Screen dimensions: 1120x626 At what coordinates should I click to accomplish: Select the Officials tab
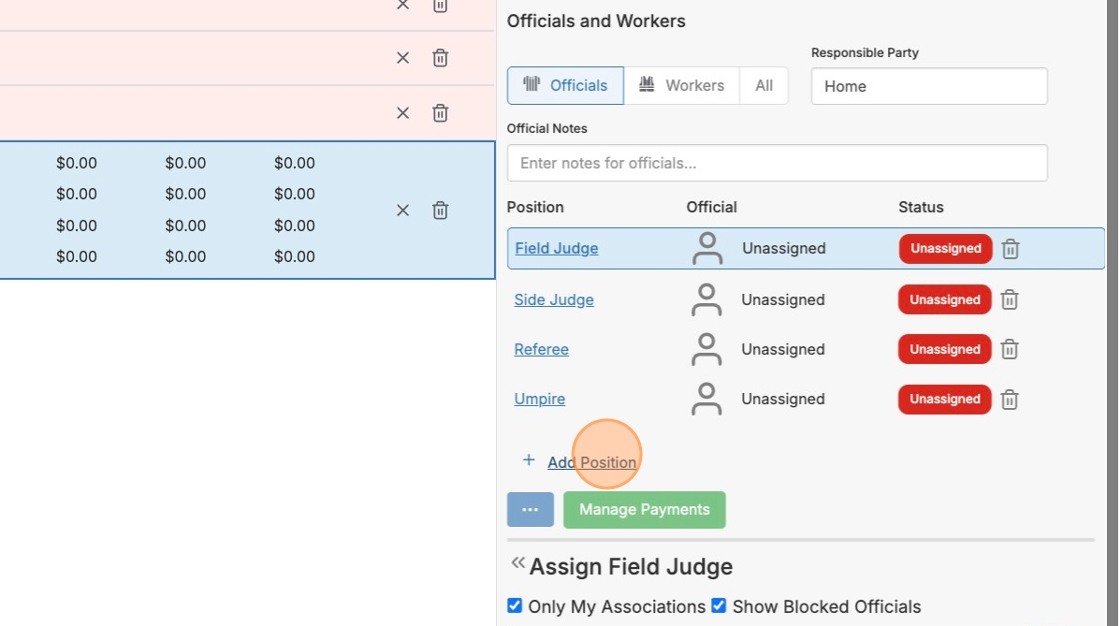point(565,86)
